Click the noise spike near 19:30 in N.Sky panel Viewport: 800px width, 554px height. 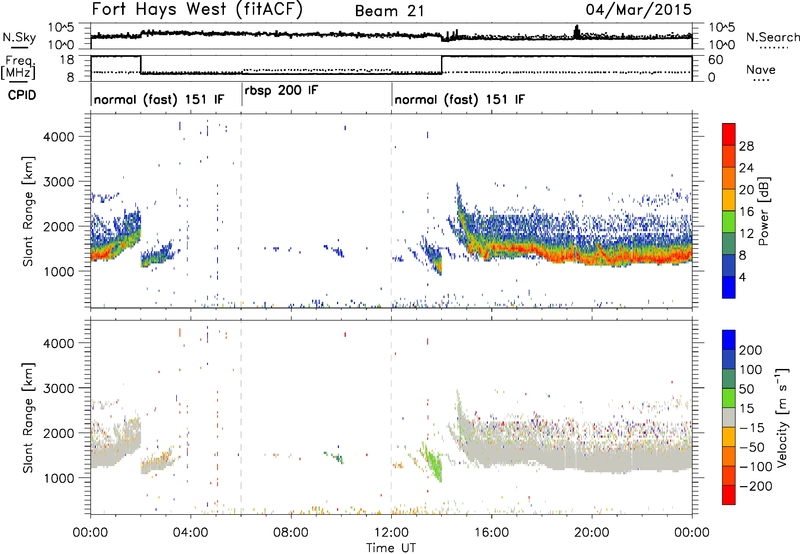click(x=577, y=32)
